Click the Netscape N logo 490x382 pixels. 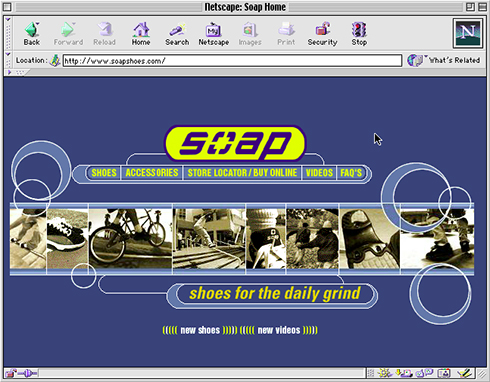467,33
